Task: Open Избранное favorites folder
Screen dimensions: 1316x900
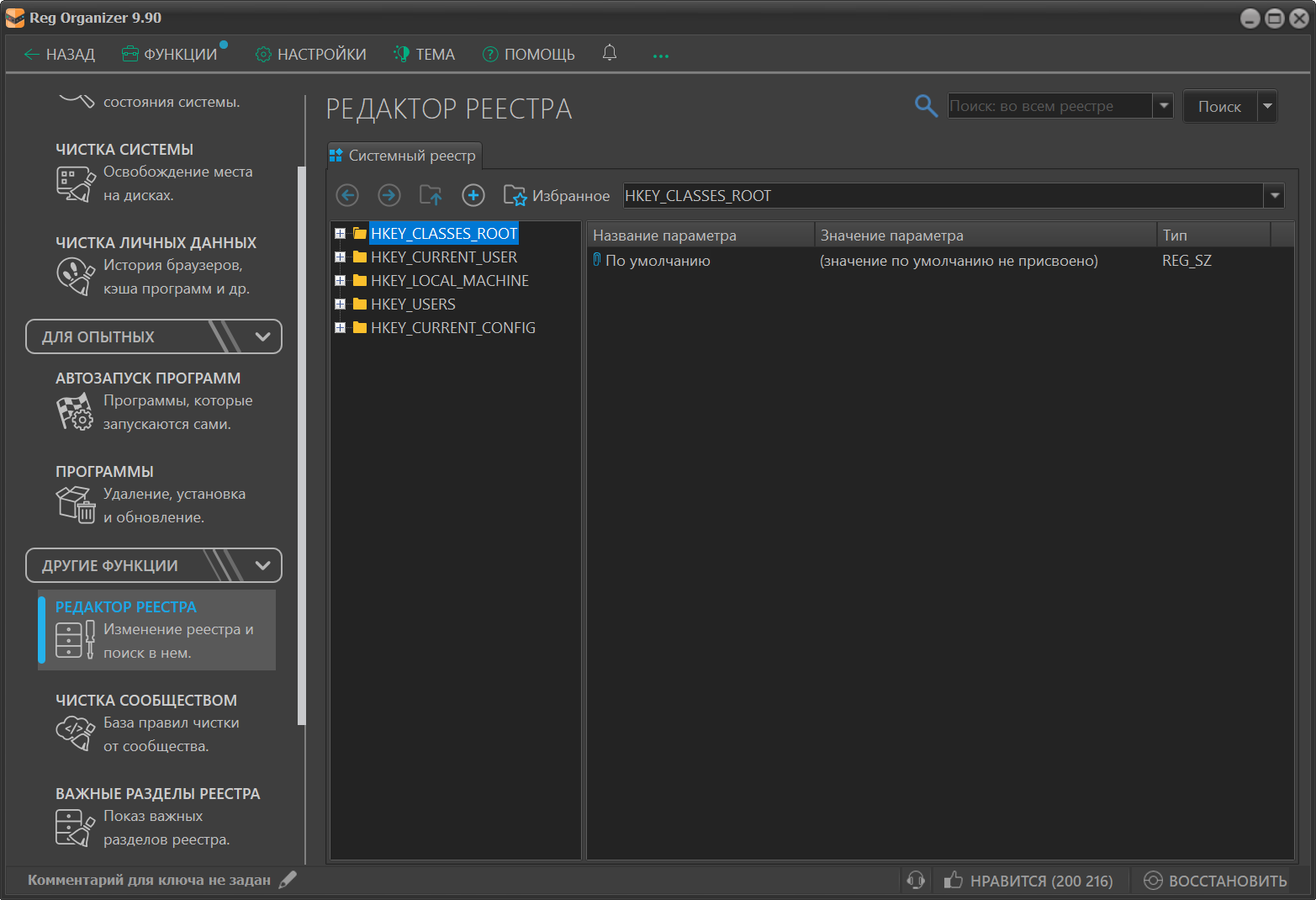Action: click(x=557, y=195)
